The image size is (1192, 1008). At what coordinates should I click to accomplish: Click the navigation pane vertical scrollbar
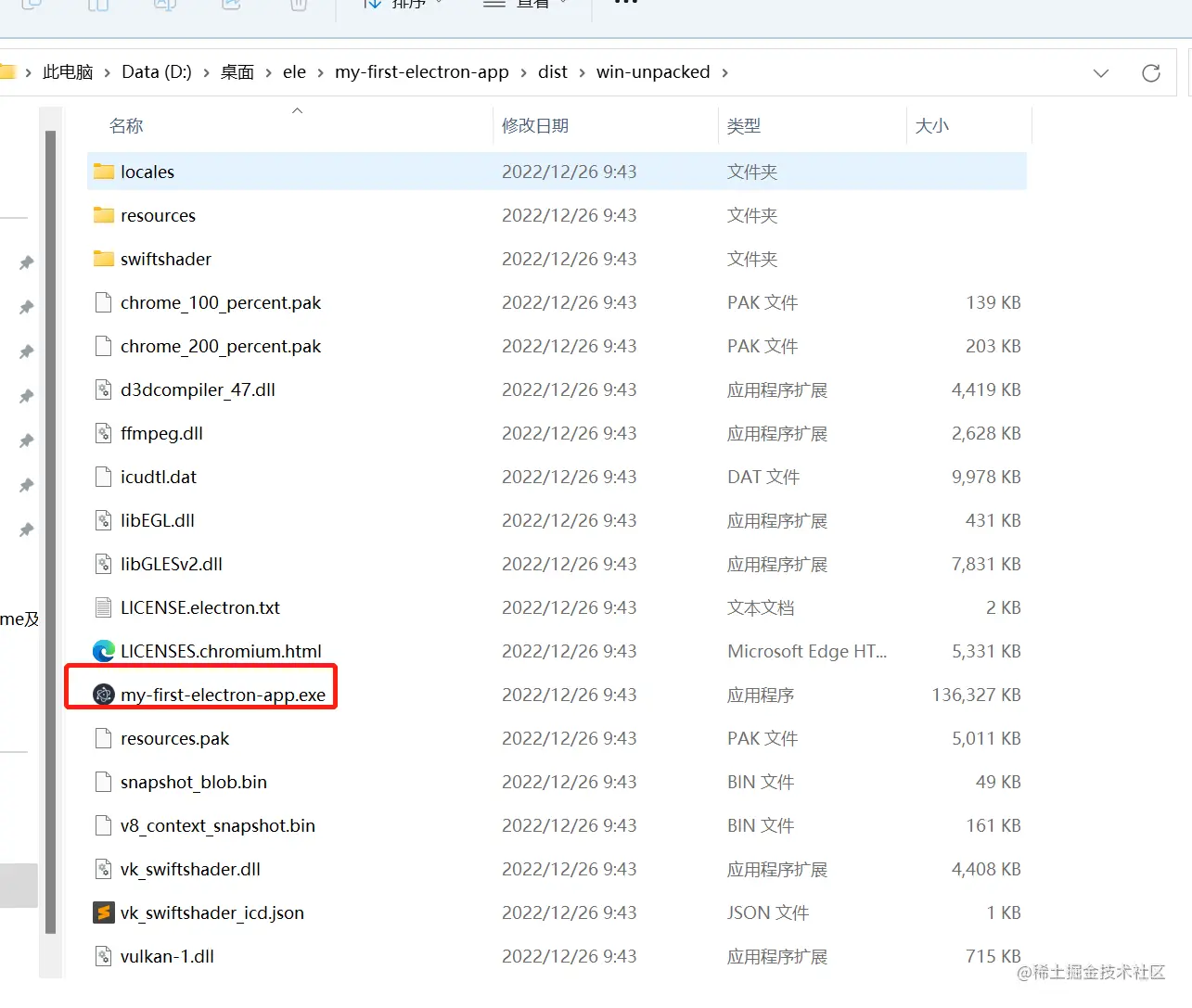pyautogui.click(x=50, y=531)
